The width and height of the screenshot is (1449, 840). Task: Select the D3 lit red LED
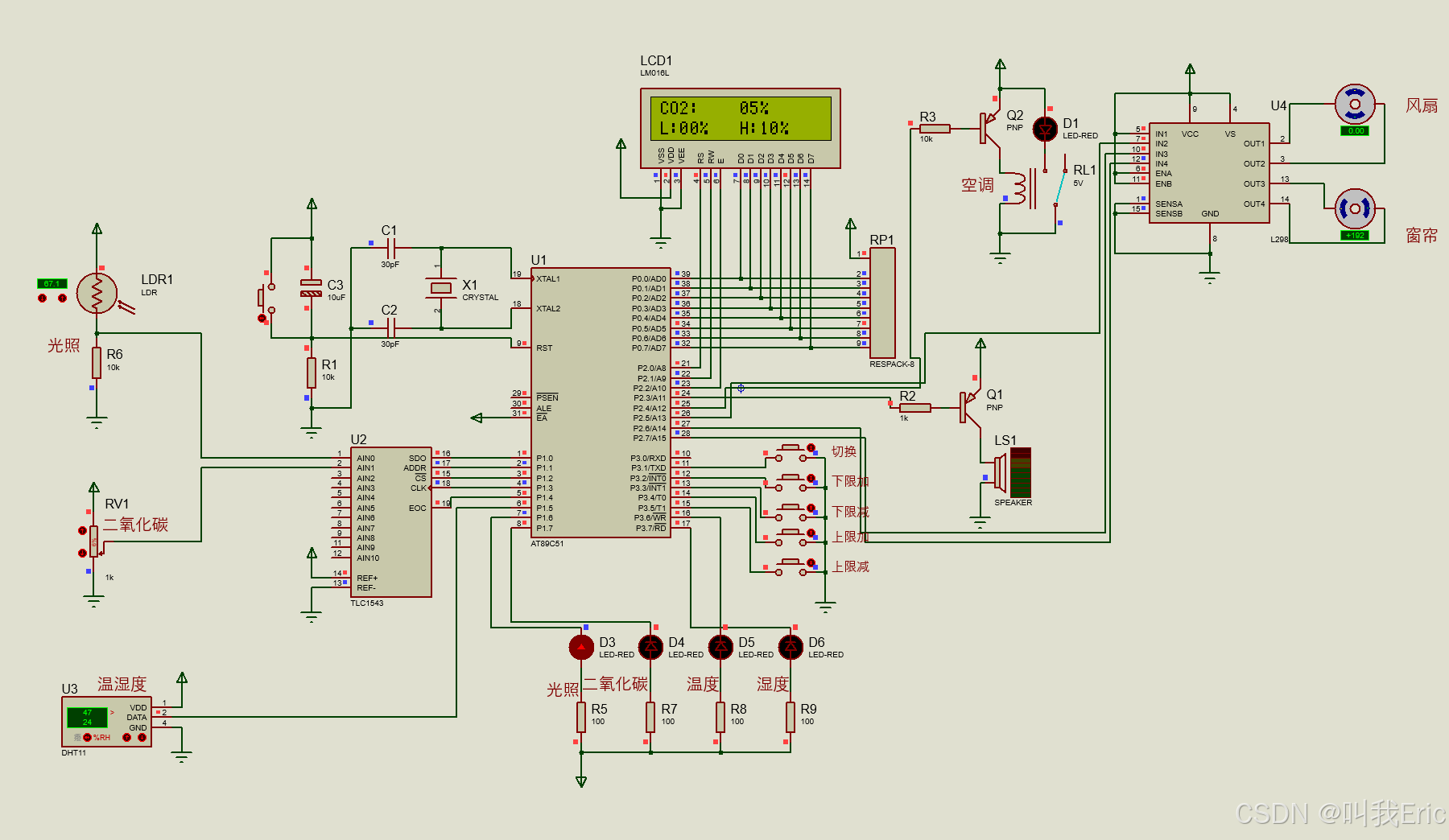581,647
